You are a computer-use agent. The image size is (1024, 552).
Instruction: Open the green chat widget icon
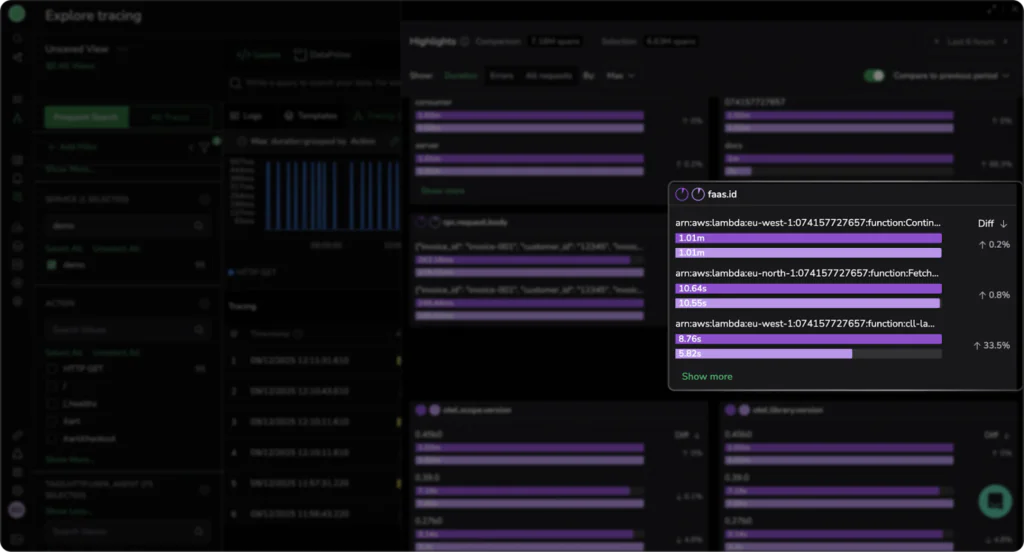click(994, 501)
